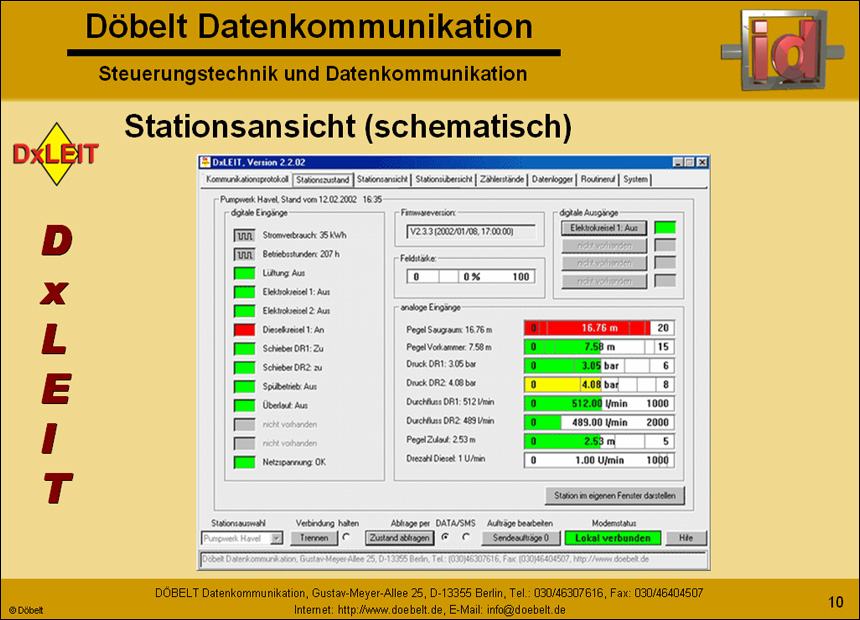Open the Zählerstände tab
The height and width of the screenshot is (620, 860).
(x=502, y=179)
